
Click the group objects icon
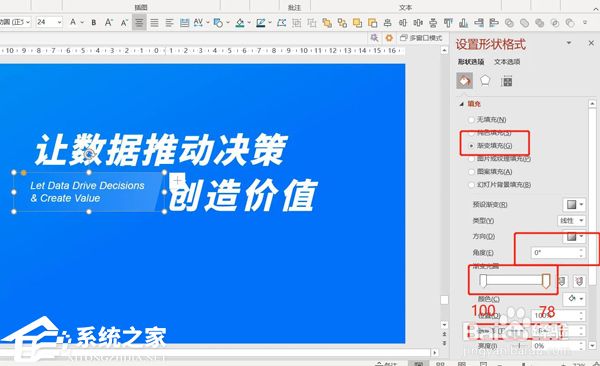coord(297,23)
